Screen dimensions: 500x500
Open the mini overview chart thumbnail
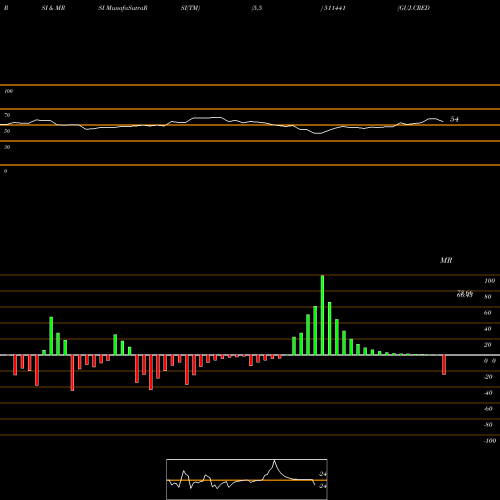[x=247, y=479]
